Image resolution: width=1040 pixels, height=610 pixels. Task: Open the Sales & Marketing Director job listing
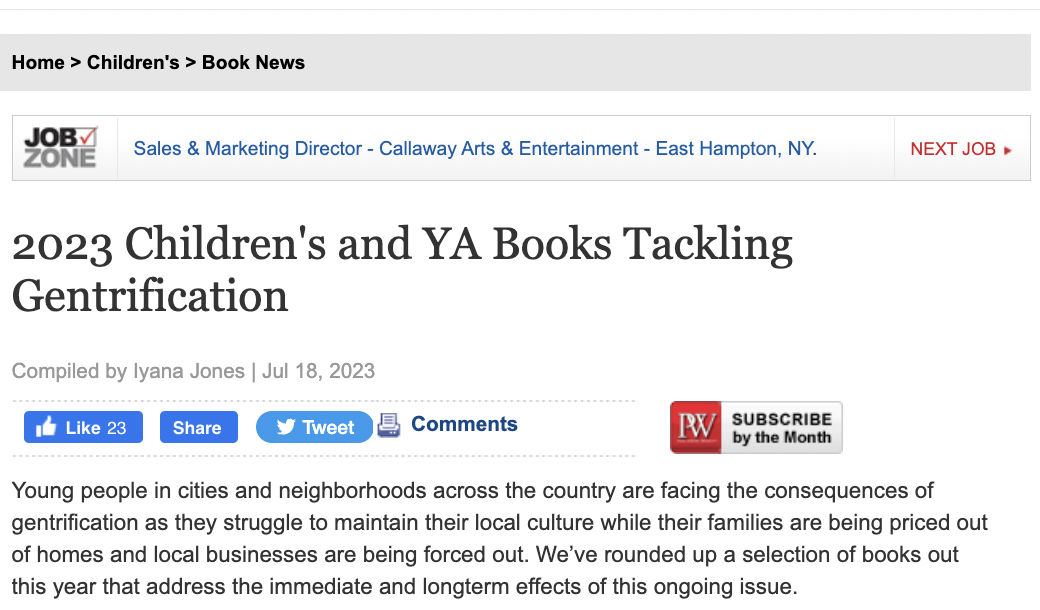[475, 149]
